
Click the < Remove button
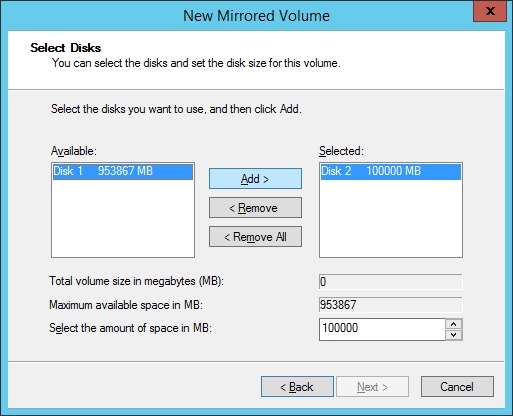pyautogui.click(x=255, y=208)
